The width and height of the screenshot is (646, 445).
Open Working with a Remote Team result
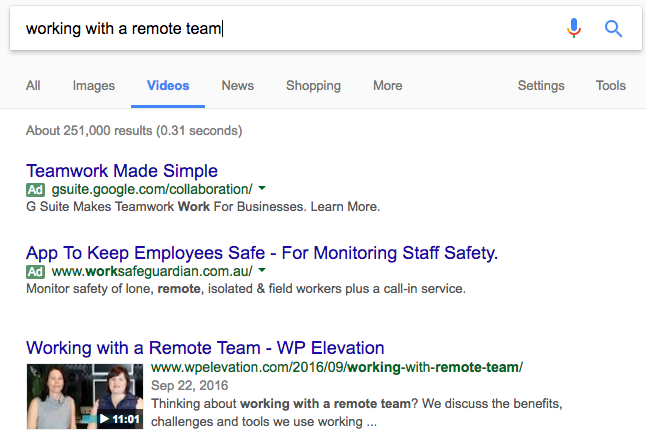205,348
